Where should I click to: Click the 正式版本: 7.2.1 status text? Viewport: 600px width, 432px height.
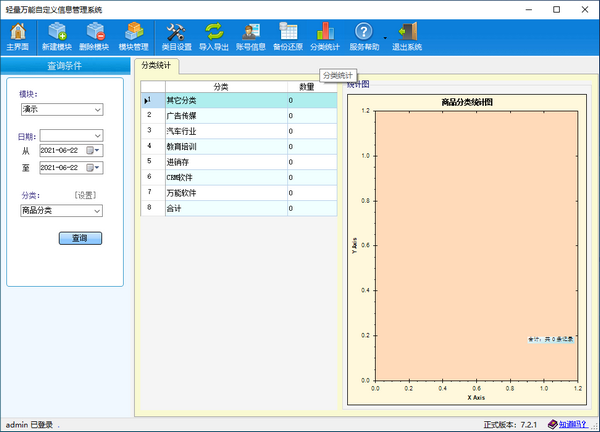(510, 424)
